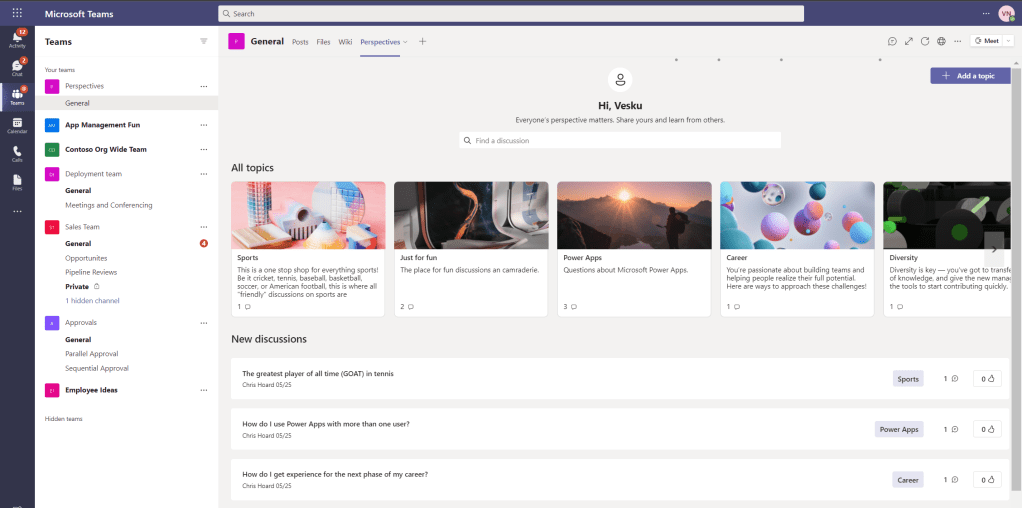Screen dimensions: 1022x508
Task: Open the tab conversation icon
Action: (x=892, y=41)
